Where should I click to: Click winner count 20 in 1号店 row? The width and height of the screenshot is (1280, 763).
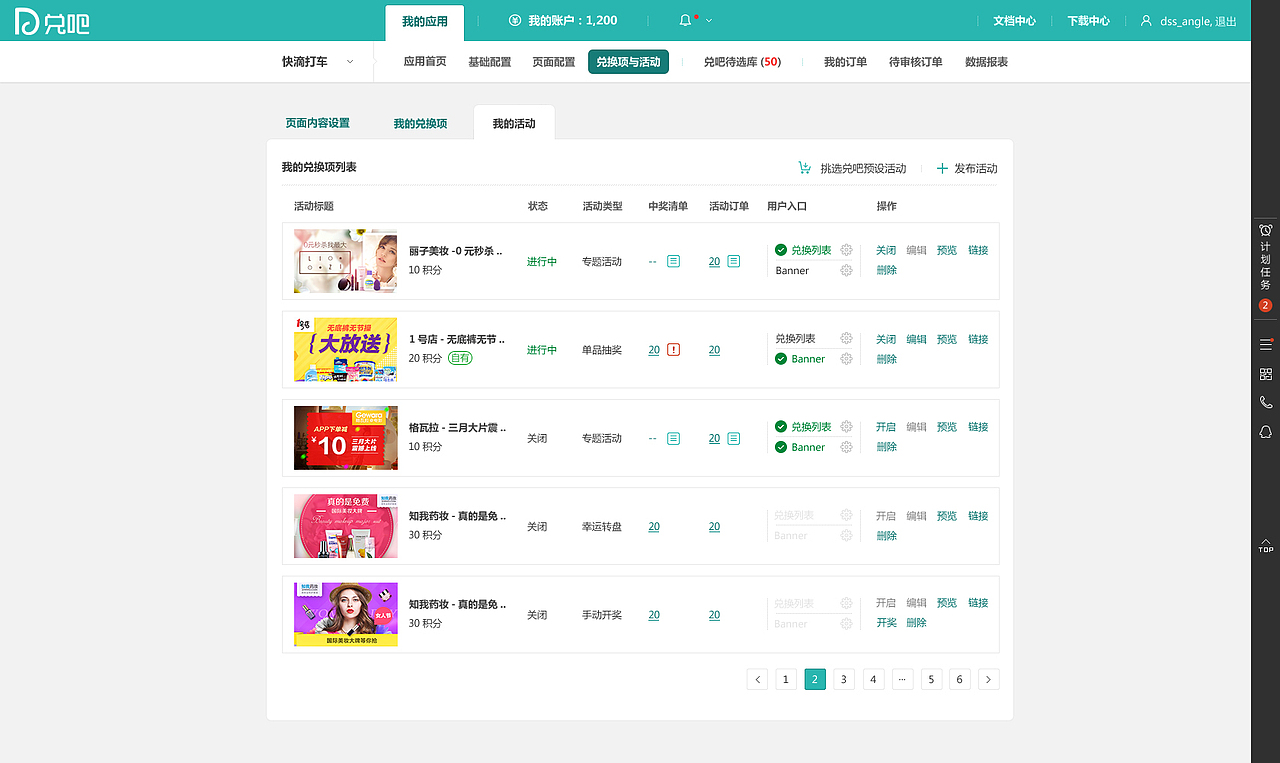click(x=654, y=350)
